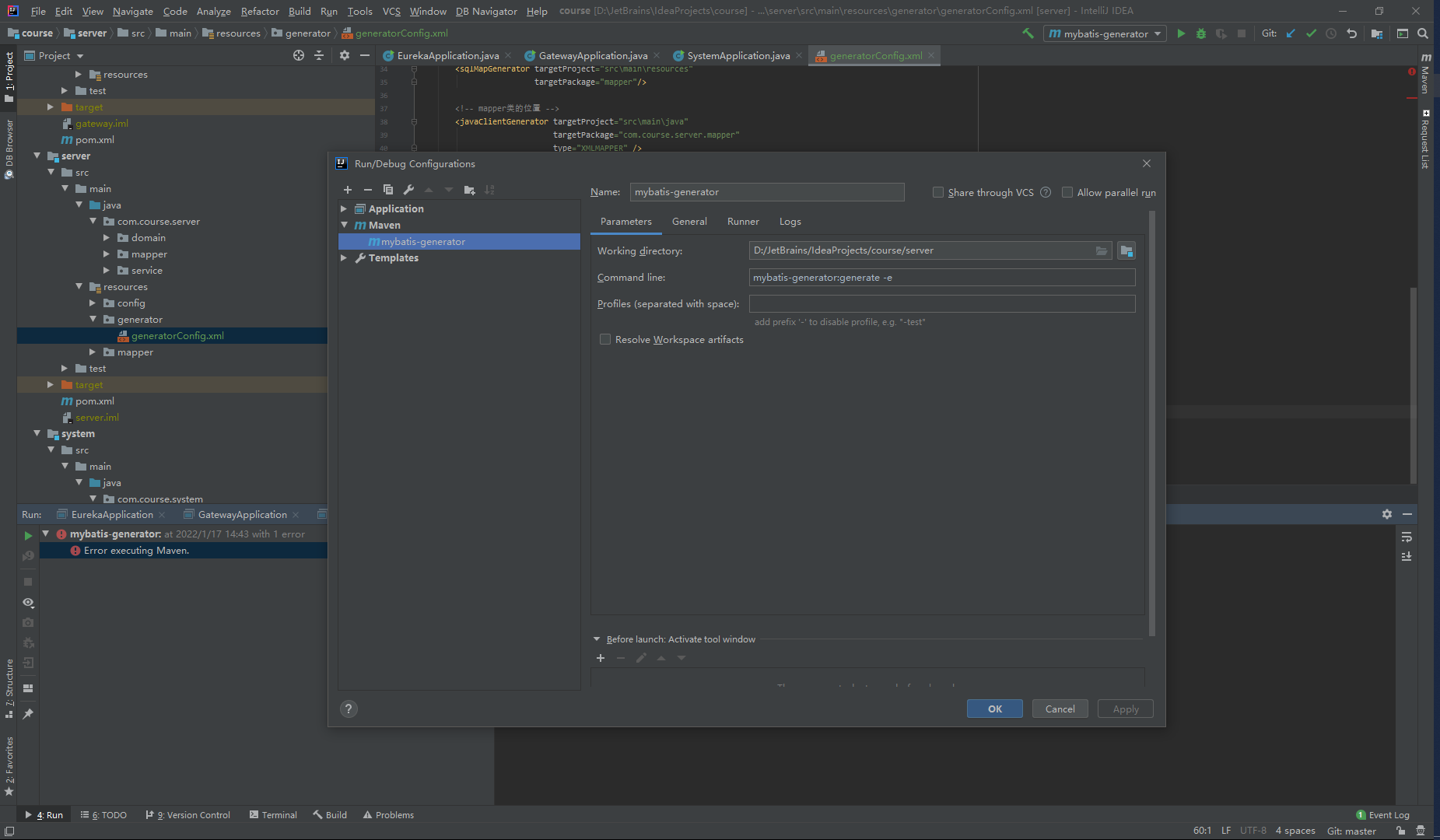Cancel the Run/Debug Configurations dialog
This screenshot has width=1440, height=840.
tap(1060, 709)
